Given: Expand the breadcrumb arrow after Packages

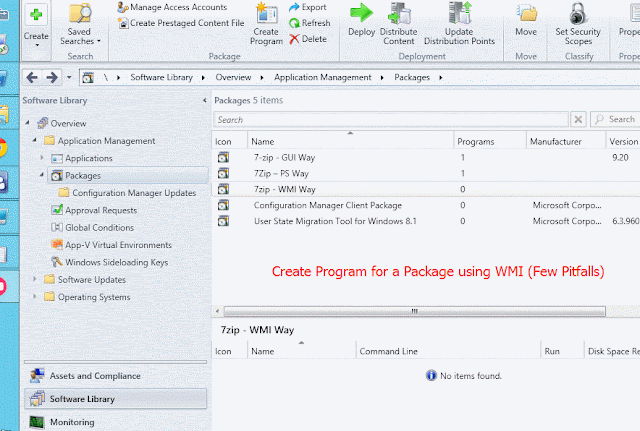Looking at the screenshot, I should [x=440, y=78].
